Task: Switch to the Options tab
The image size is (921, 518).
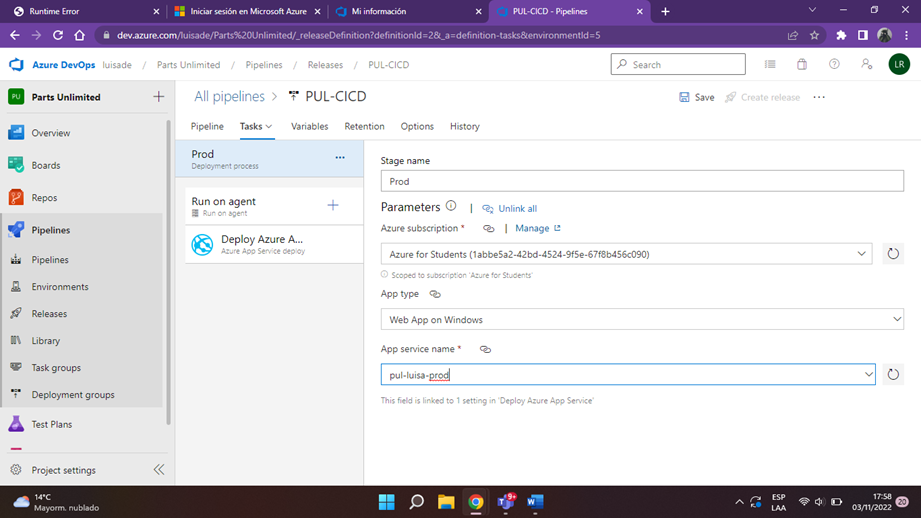Action: point(417,126)
